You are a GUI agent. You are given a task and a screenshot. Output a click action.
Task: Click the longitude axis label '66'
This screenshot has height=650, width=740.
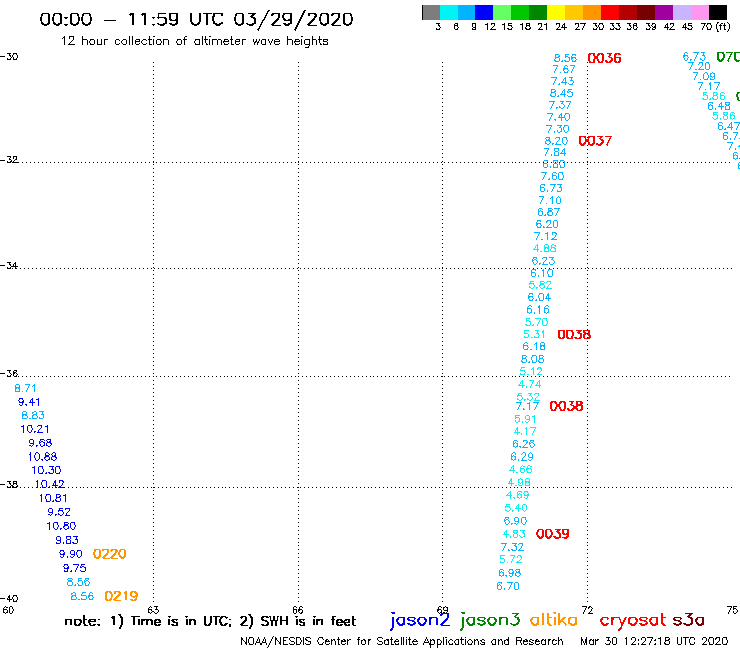point(298,609)
